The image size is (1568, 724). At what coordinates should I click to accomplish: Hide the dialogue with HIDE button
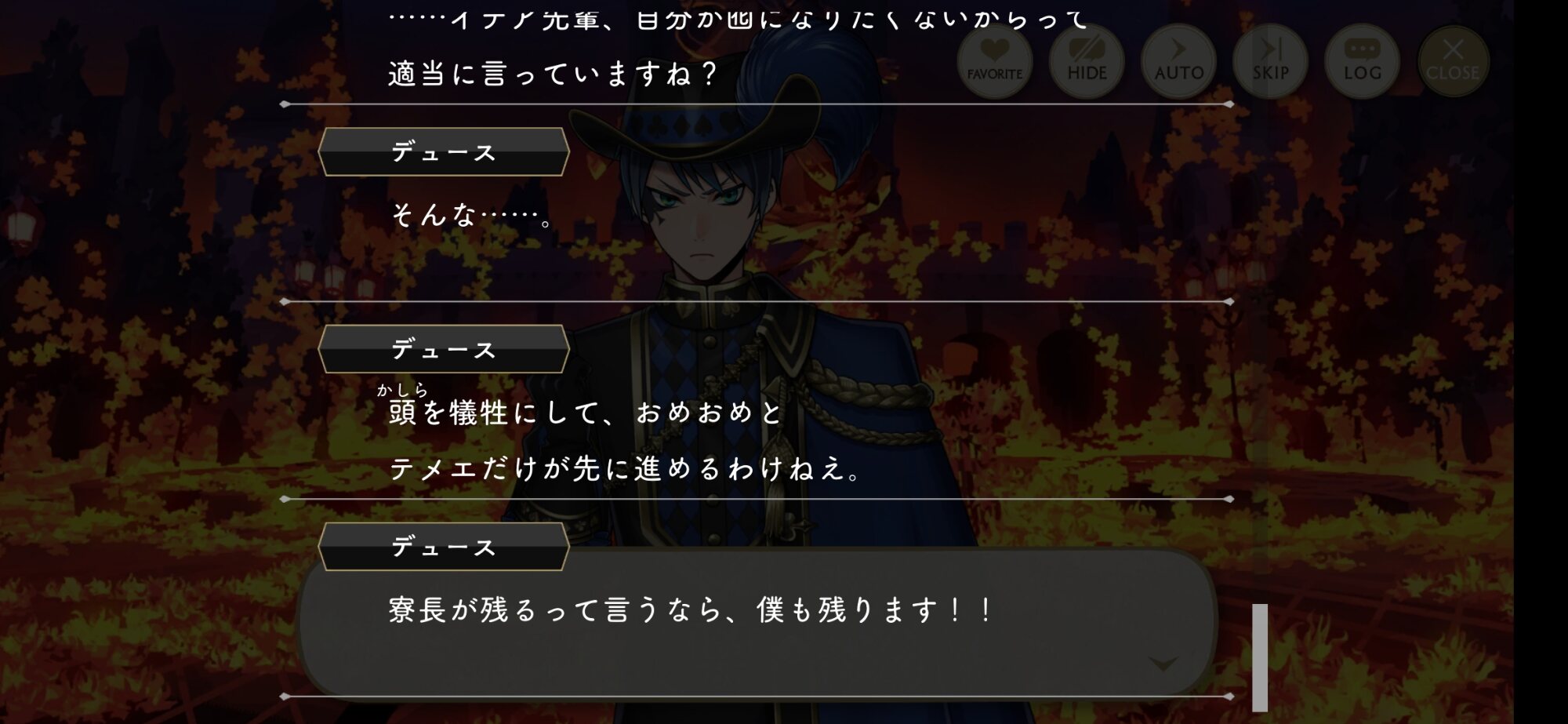click(1087, 61)
